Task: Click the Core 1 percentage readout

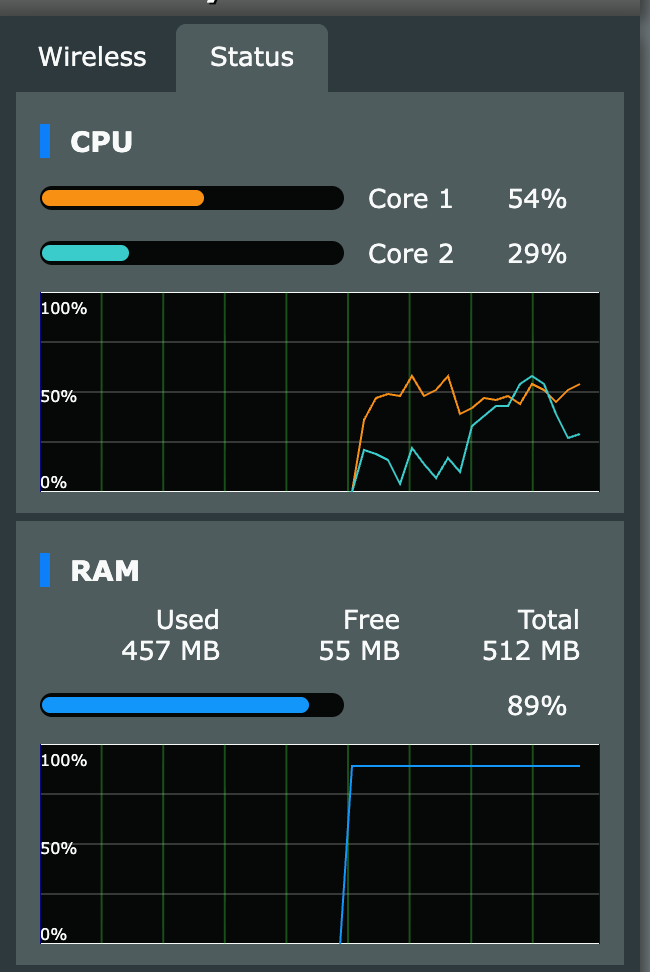Action: [x=536, y=199]
